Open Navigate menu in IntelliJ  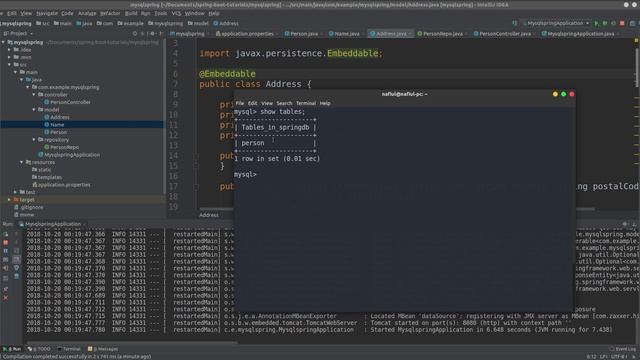47,13
